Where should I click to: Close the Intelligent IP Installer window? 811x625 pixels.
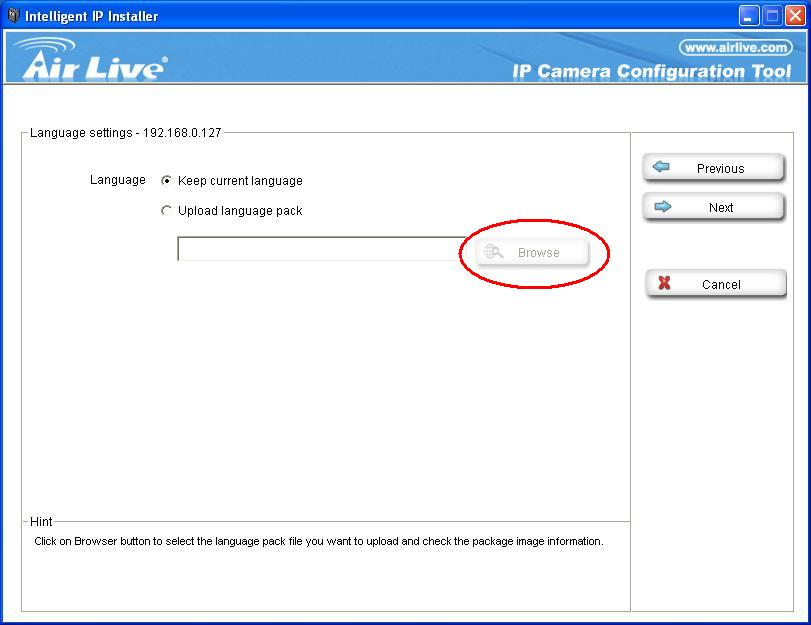(795, 15)
